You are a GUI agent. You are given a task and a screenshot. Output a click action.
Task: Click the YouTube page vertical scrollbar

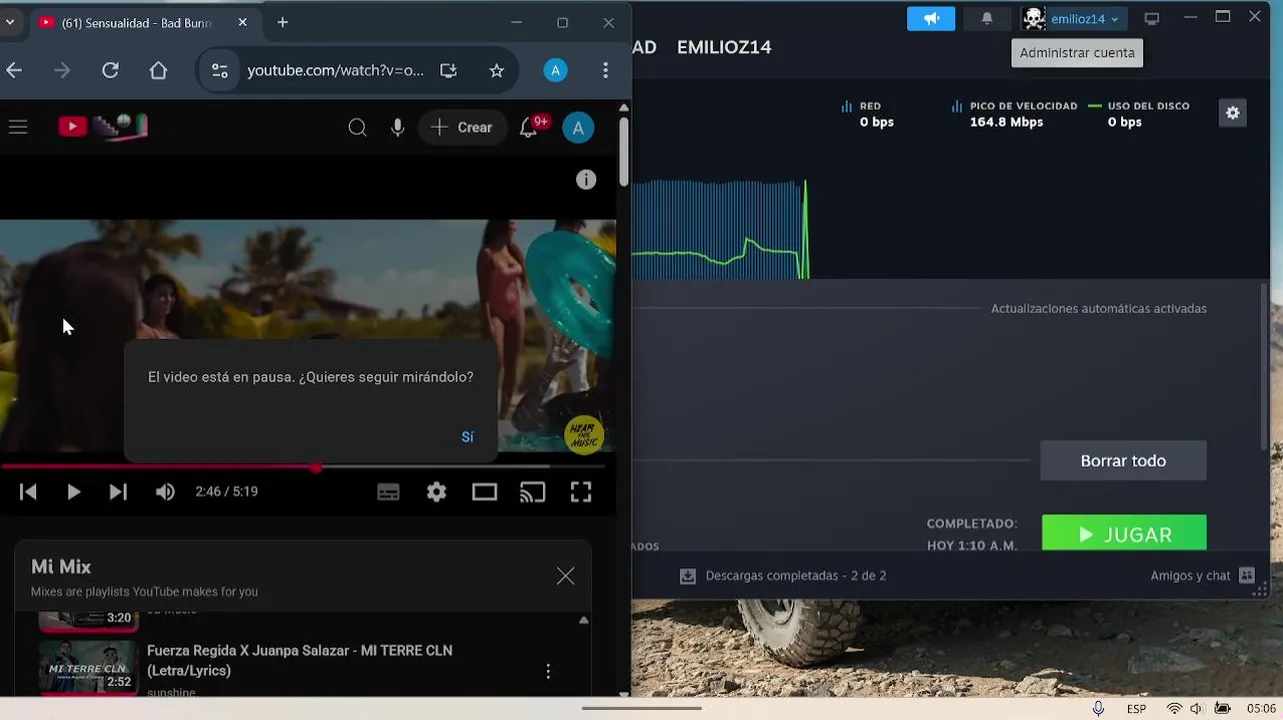pyautogui.click(x=624, y=150)
